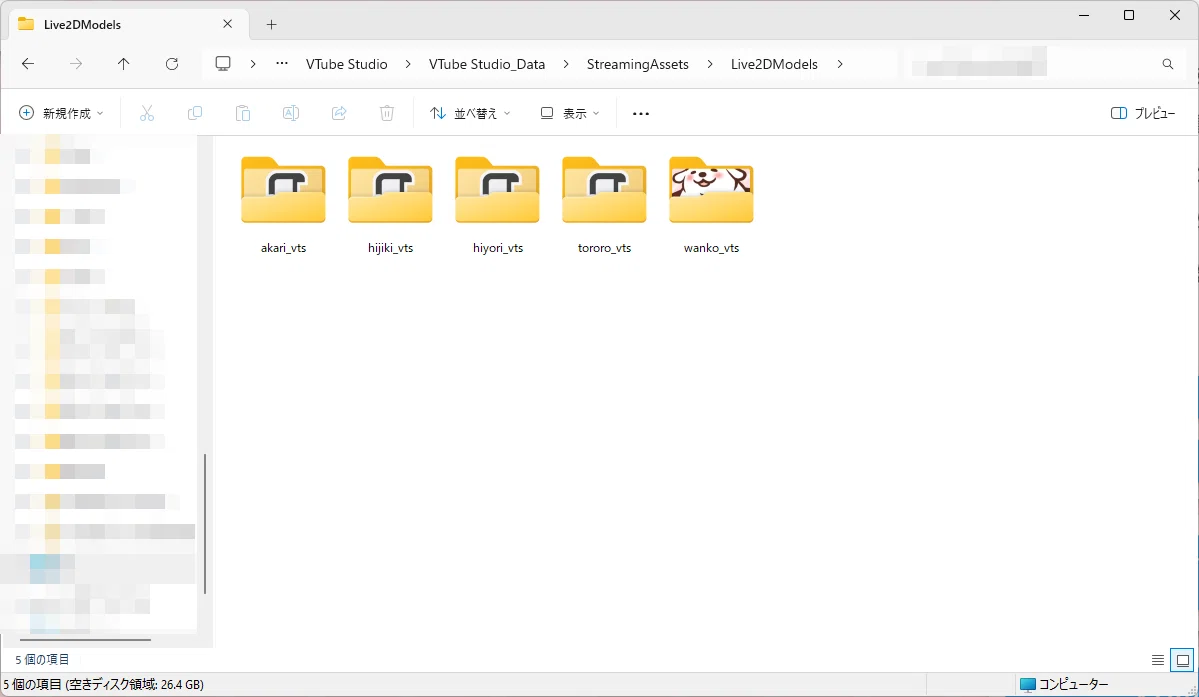The height and width of the screenshot is (697, 1199).
Task: Open the 表示 view dropdown
Action: (570, 113)
